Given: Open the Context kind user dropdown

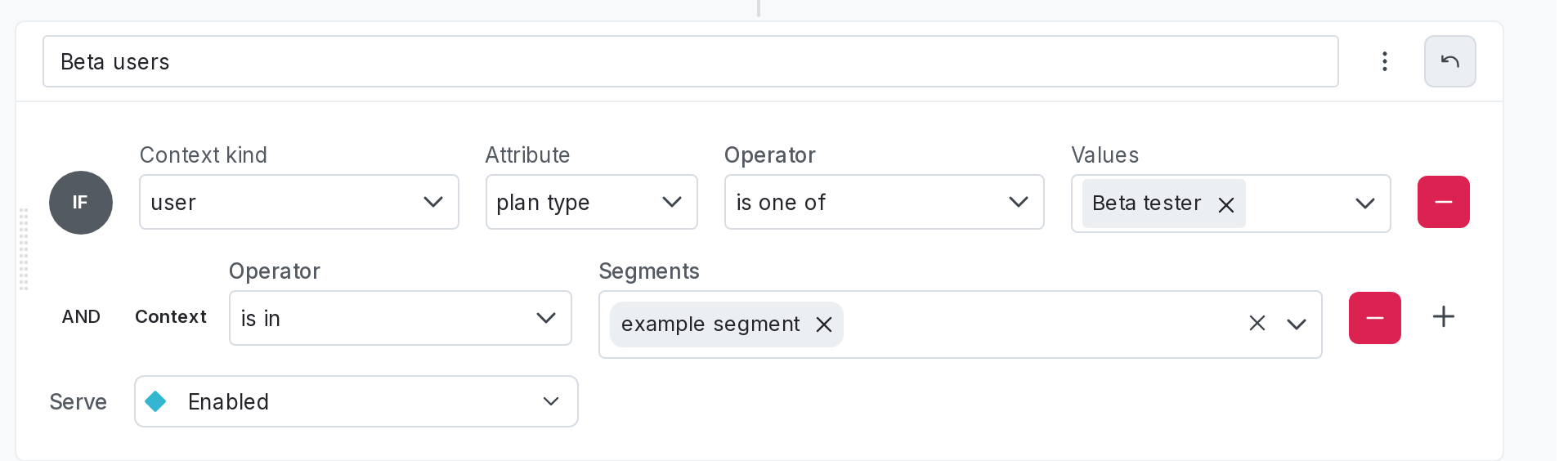Looking at the screenshot, I should [298, 202].
